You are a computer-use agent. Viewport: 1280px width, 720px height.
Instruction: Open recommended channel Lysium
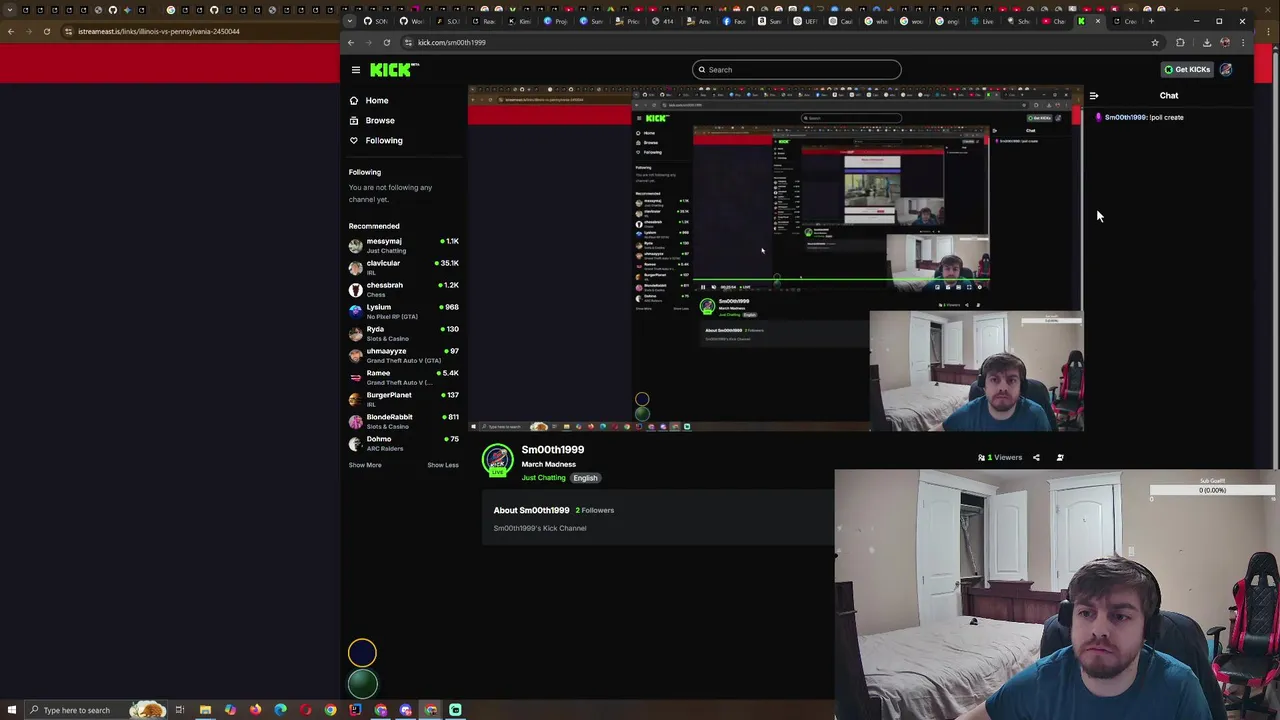tap(404, 311)
